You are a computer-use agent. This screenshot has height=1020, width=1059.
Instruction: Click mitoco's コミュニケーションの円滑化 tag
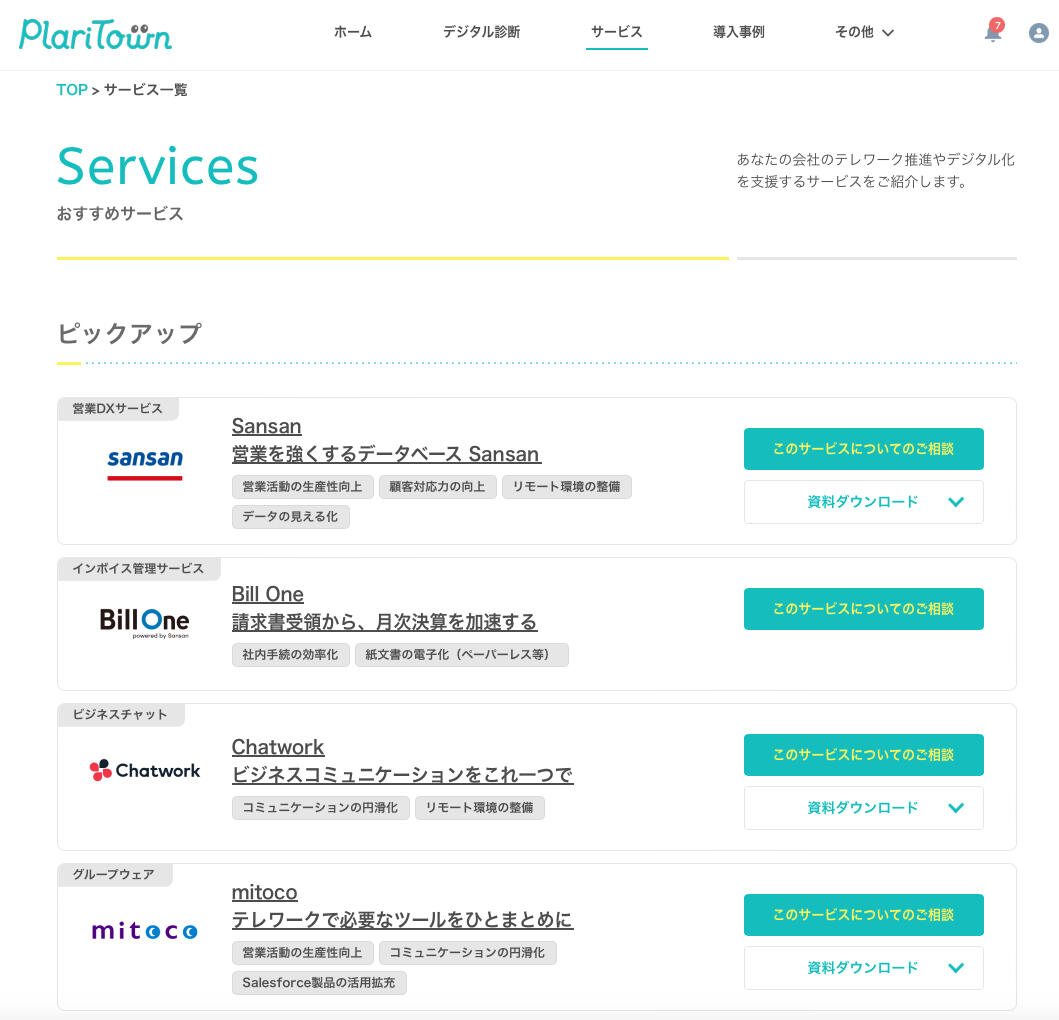click(x=467, y=953)
